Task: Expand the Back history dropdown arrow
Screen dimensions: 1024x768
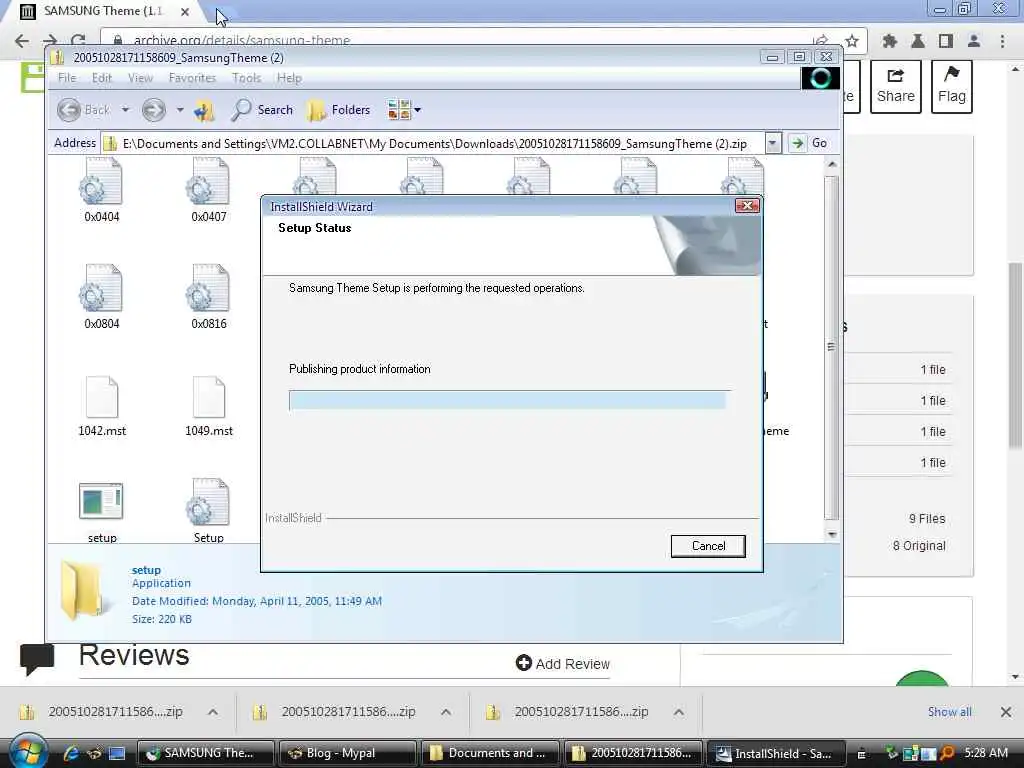Action: click(125, 110)
